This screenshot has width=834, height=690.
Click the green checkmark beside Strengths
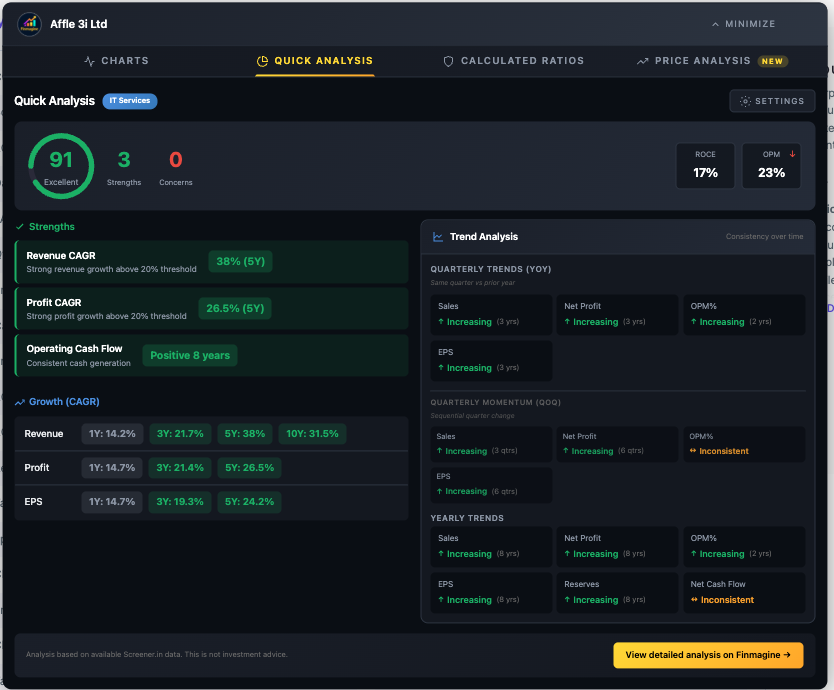19,227
